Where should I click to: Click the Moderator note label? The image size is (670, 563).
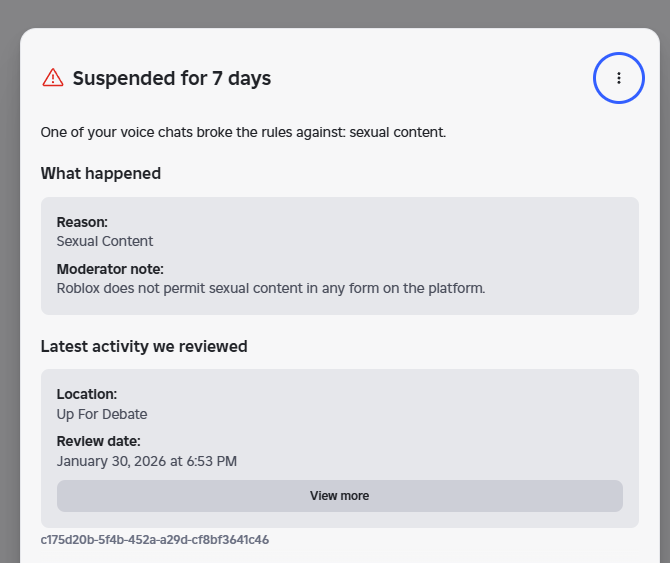pos(110,269)
